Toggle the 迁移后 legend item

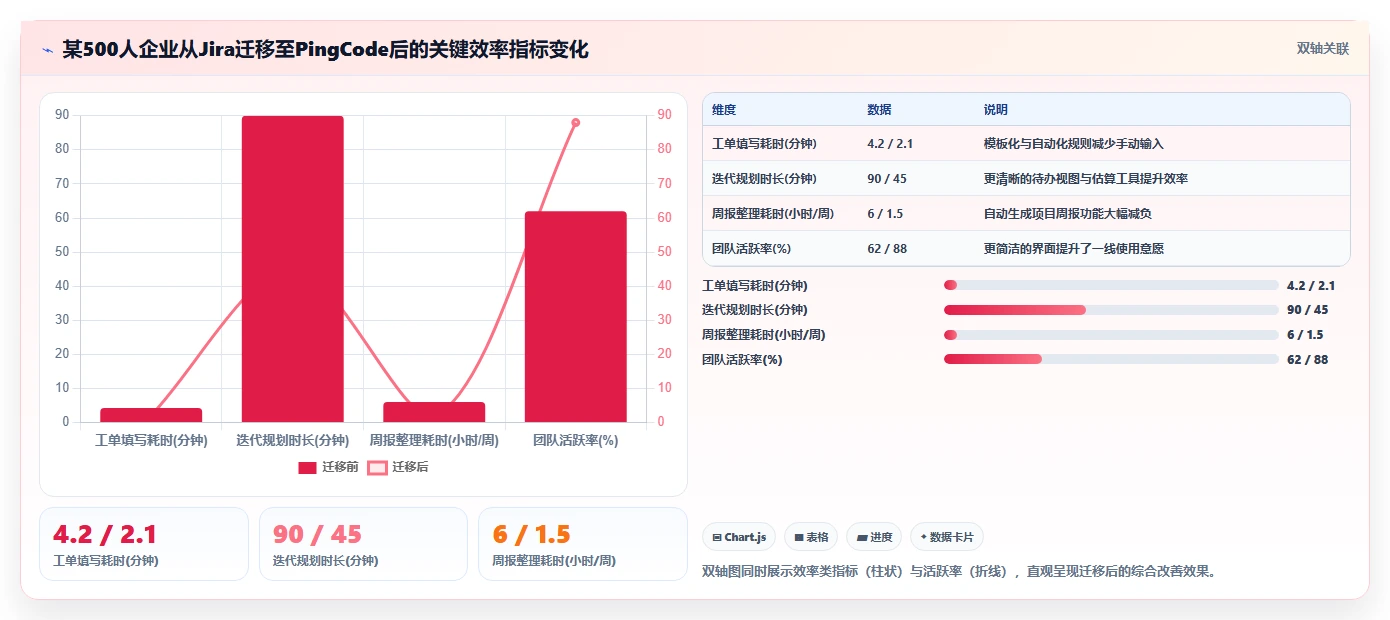tap(398, 467)
